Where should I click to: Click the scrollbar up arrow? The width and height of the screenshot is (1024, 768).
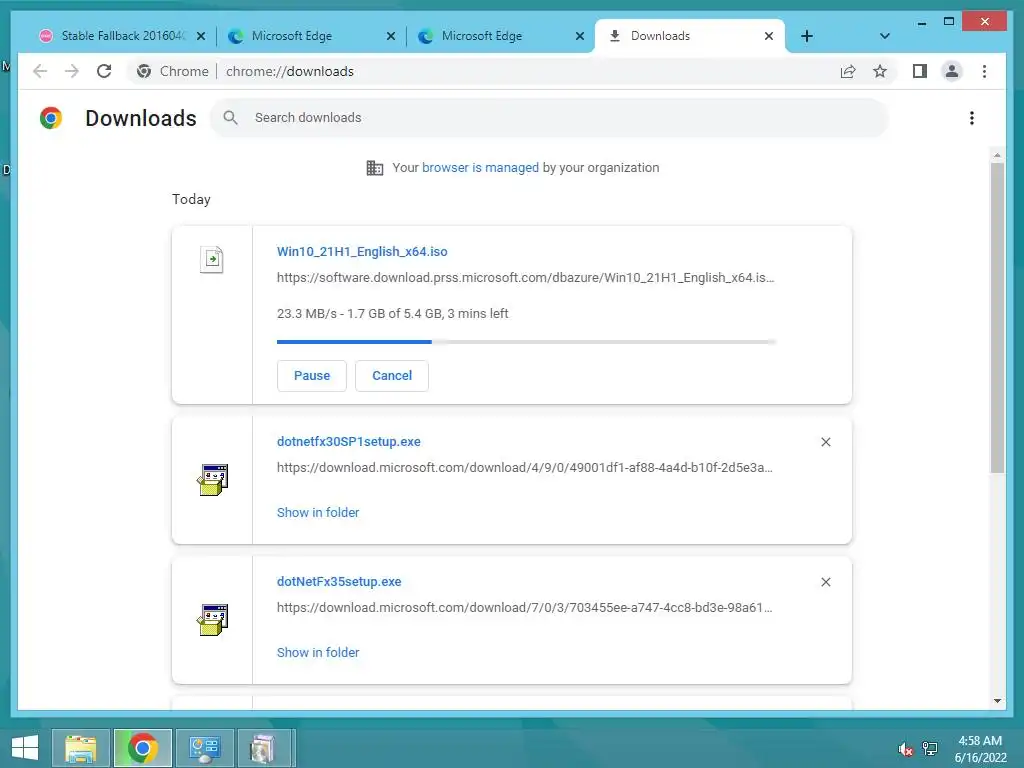point(997,155)
